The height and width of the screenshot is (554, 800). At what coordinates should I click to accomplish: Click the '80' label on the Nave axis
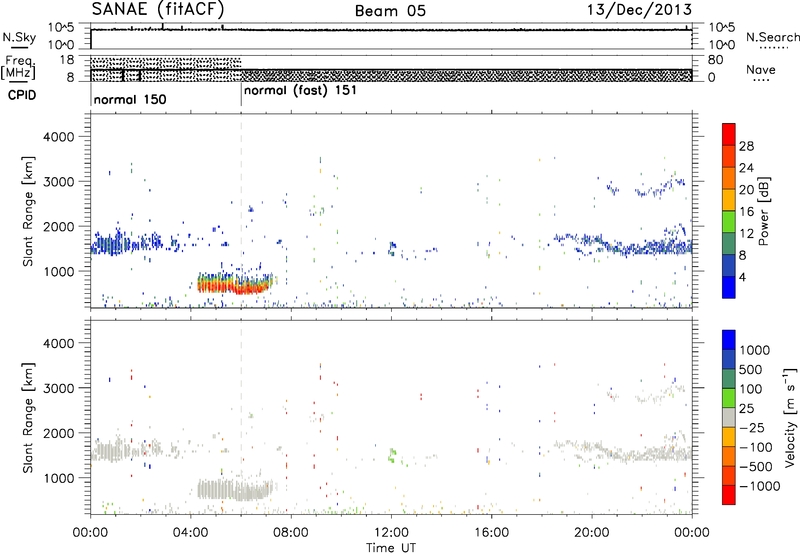tap(715, 60)
